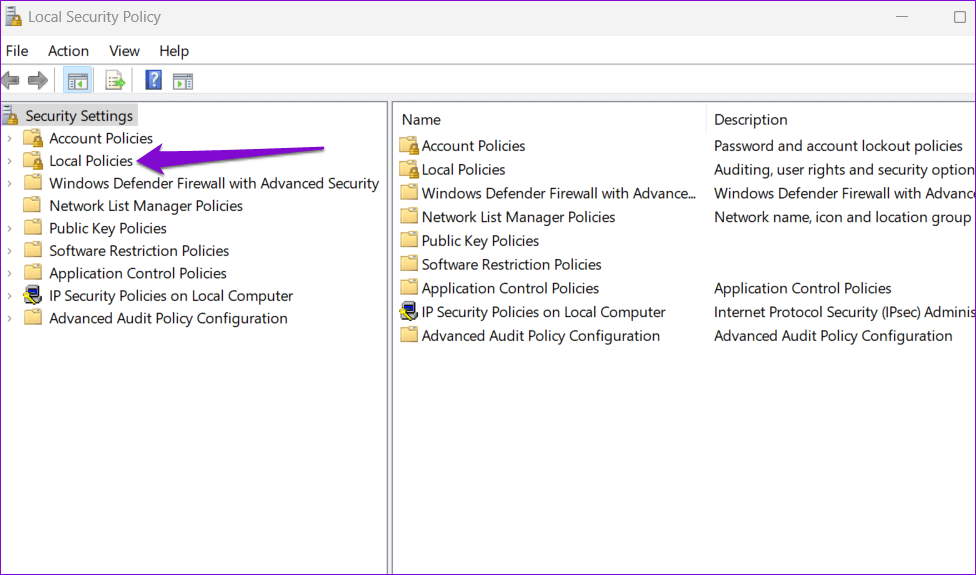Expand the Application Control Policies node
This screenshot has height=575, width=976.
click(9, 273)
